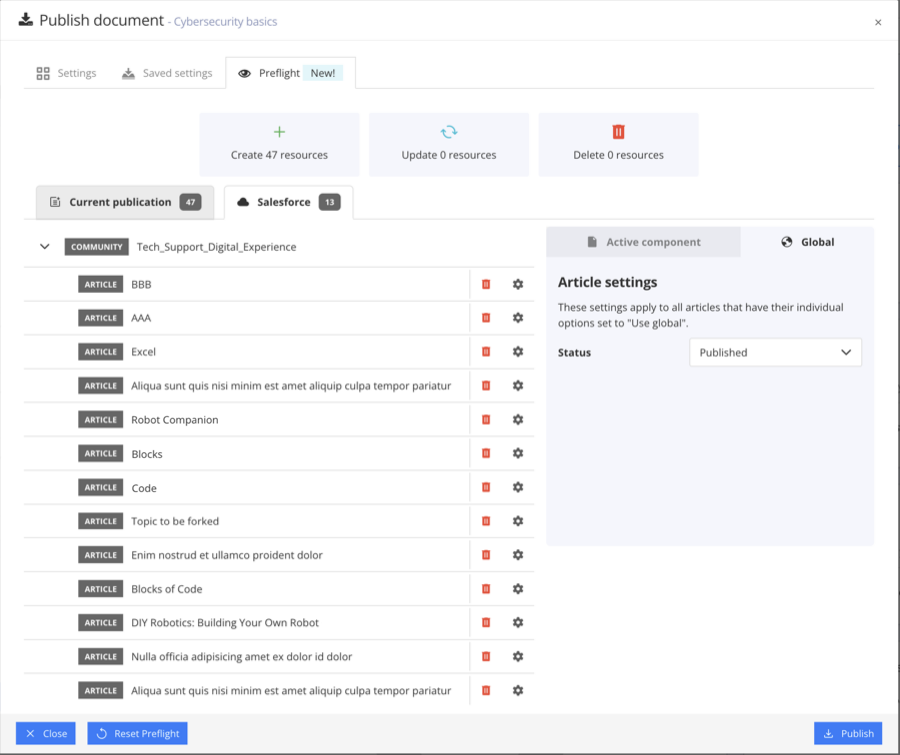This screenshot has height=755, width=900.
Task: Switch to the Current publication tab
Action: [124, 201]
